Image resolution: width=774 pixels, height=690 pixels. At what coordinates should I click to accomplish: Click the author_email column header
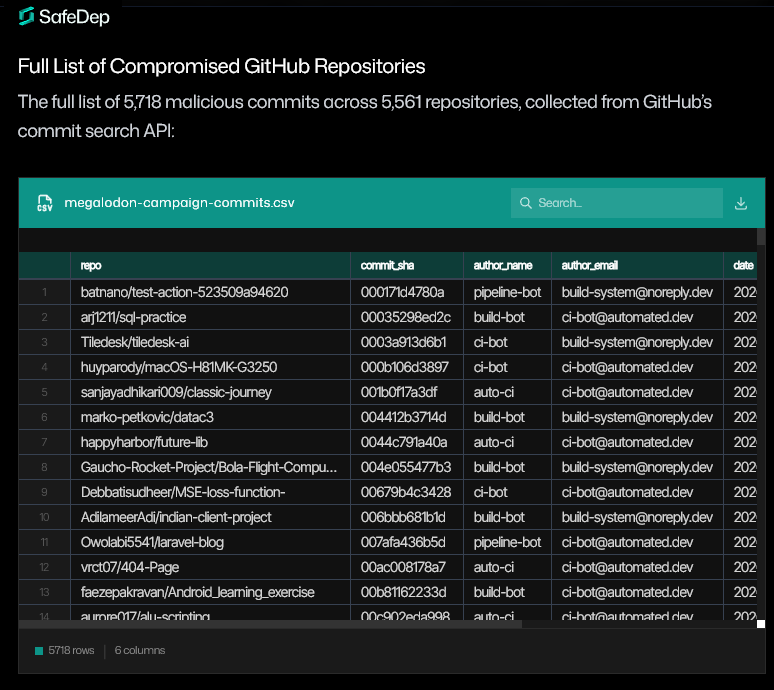coord(589,266)
